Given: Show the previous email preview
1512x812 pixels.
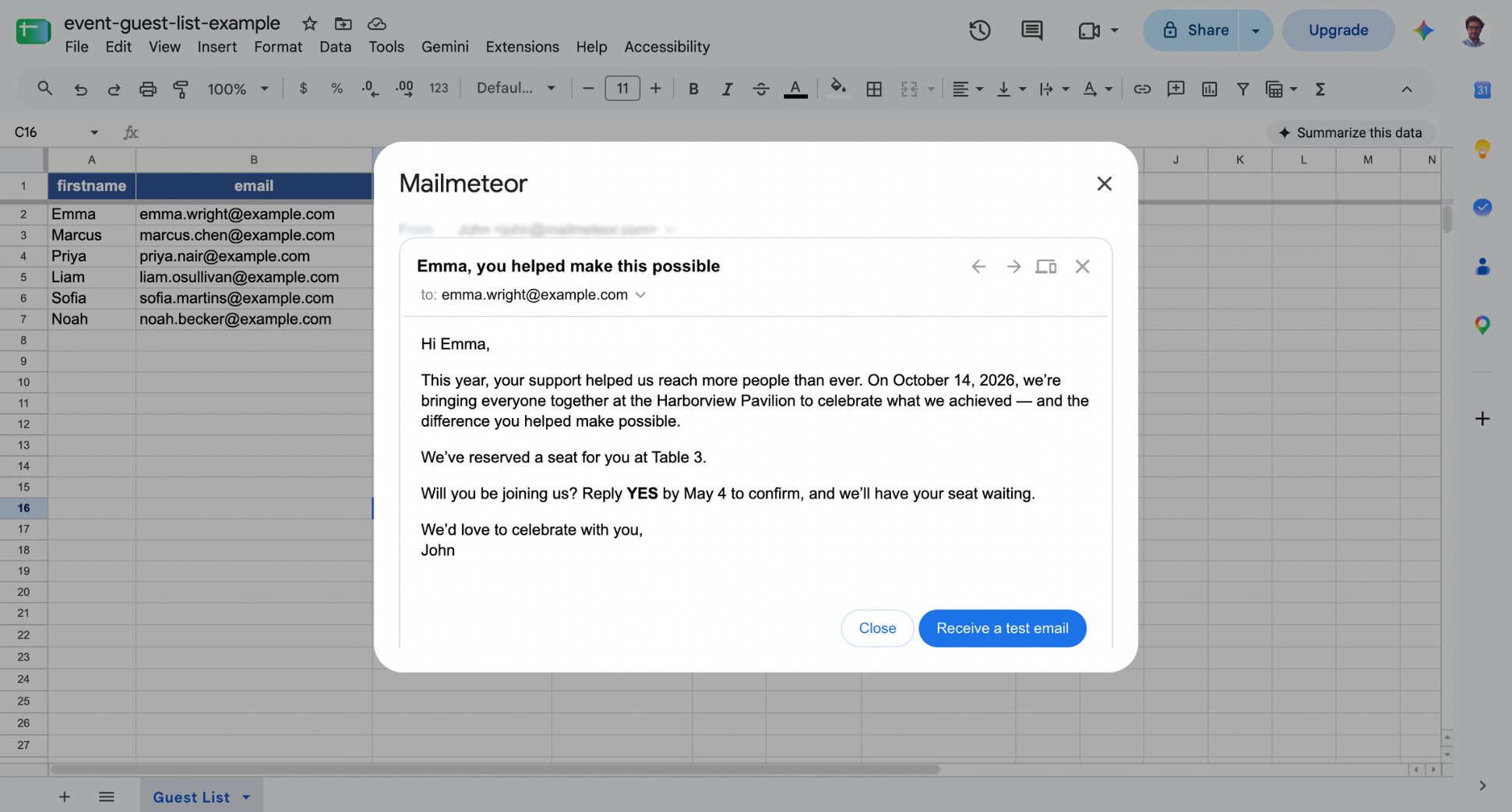Looking at the screenshot, I should click(978, 266).
